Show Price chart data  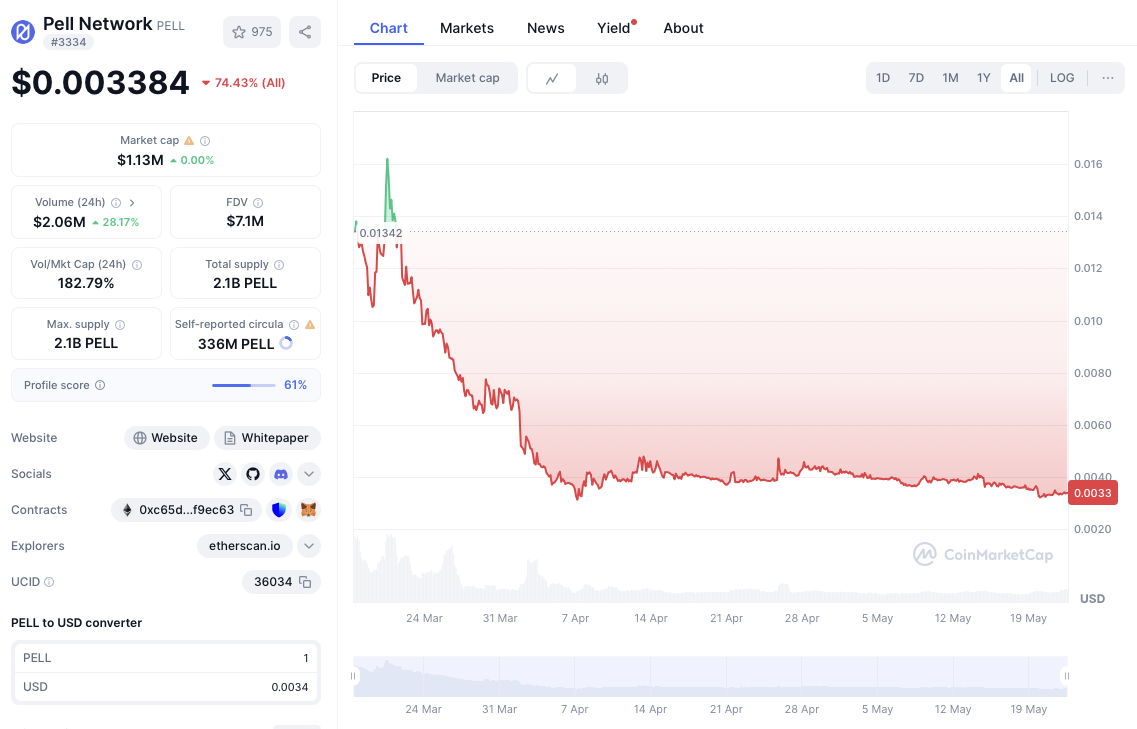pos(386,78)
